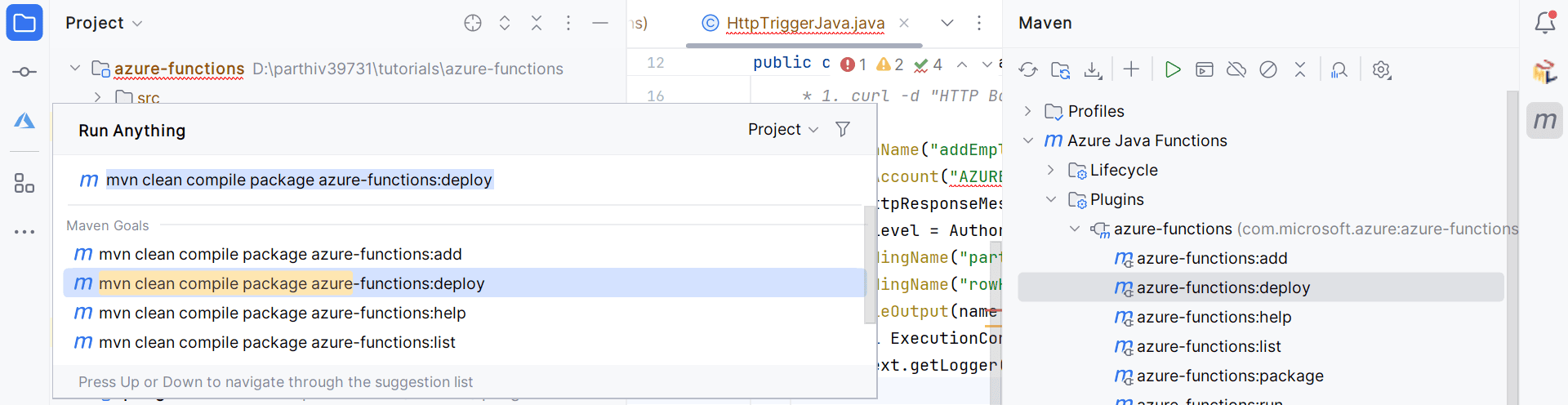Screen dimensions: 1568x405
Task: Click Maven analyze dependencies icon
Action: [1339, 70]
